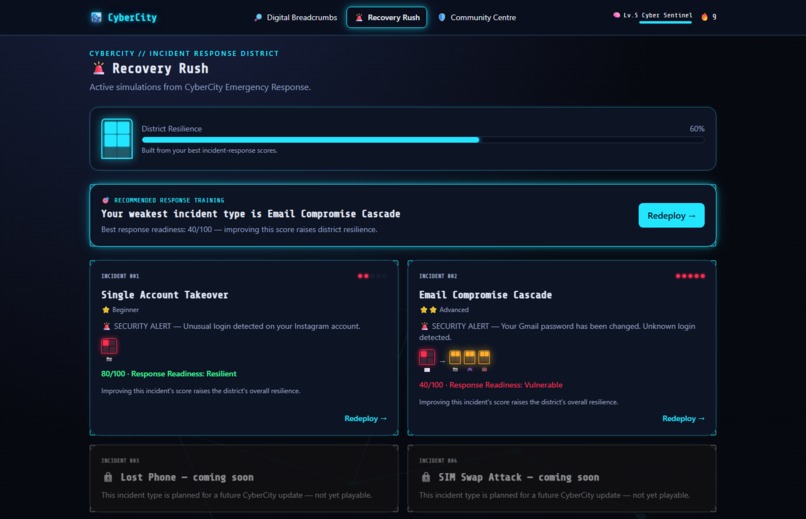Viewport: 806px width, 519px height.
Task: Redeploy the Single Account Takeover incident
Action: click(365, 419)
